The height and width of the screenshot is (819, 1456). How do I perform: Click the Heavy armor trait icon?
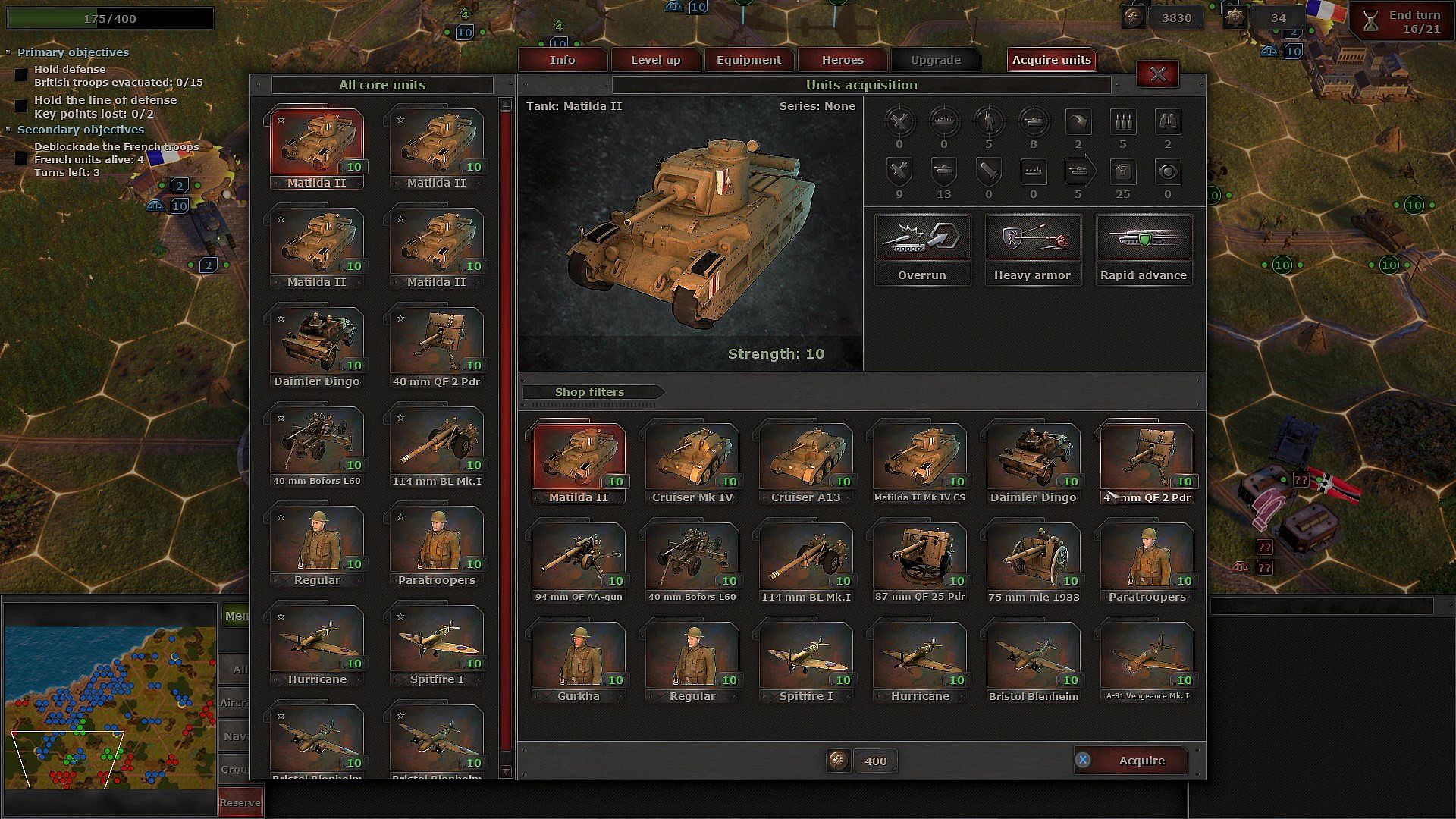click(x=1032, y=240)
